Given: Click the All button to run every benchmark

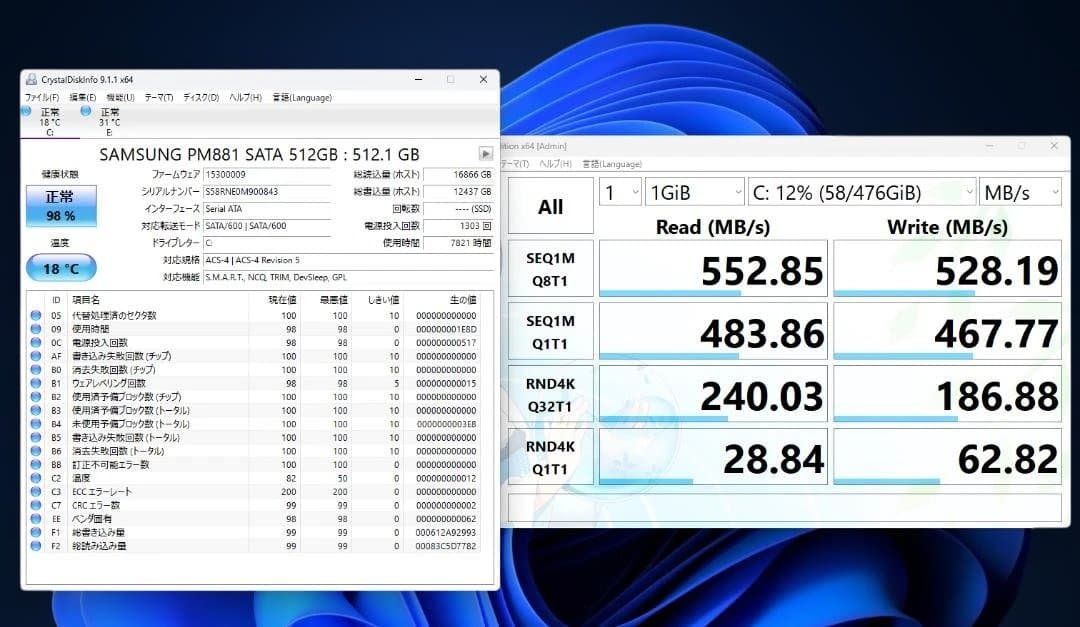Looking at the screenshot, I should tap(550, 204).
